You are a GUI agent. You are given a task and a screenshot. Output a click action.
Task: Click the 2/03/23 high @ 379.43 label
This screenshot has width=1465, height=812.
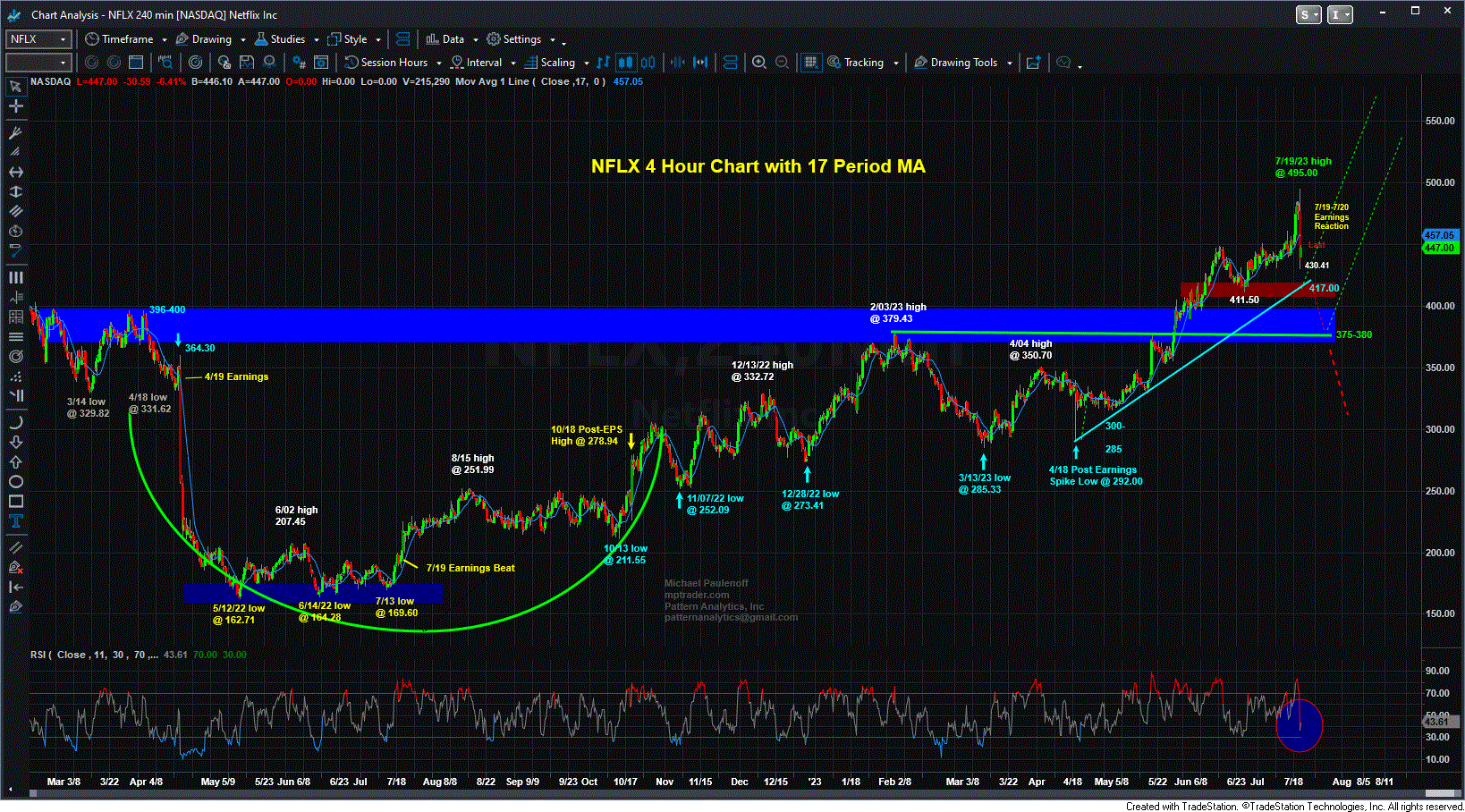click(x=897, y=313)
